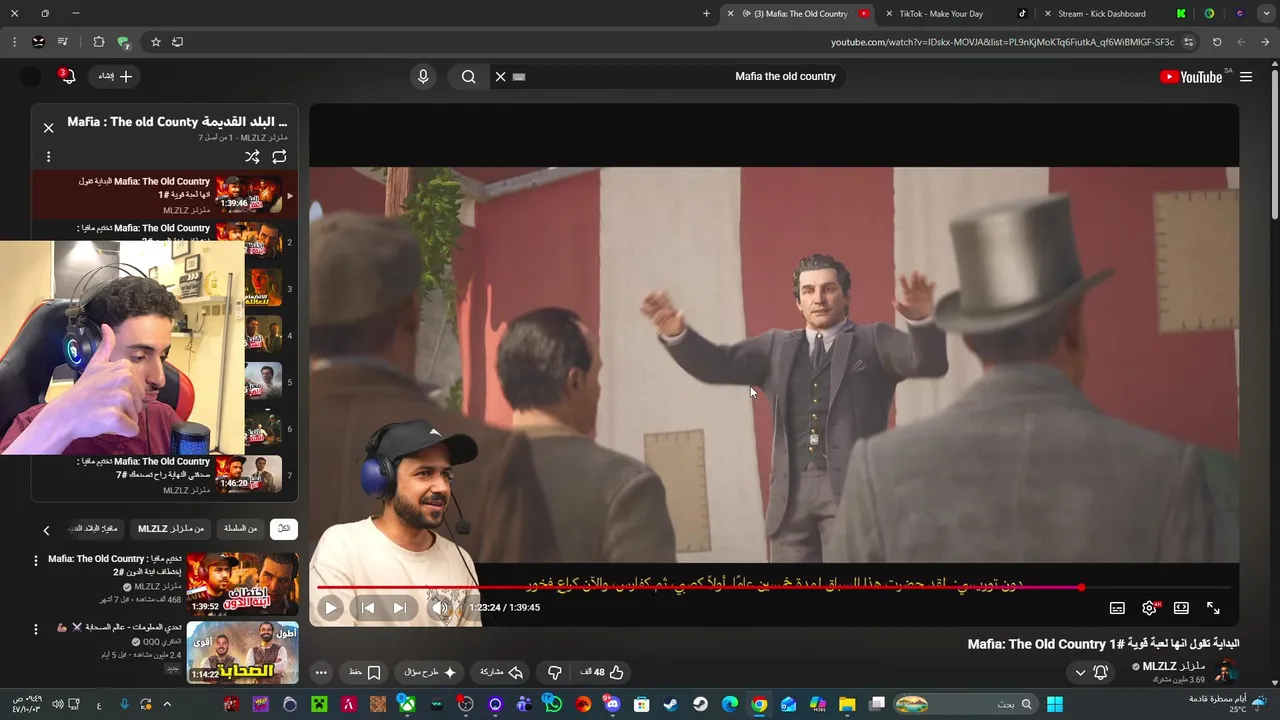Image resolution: width=1280 pixels, height=720 pixels.
Task: Bookmark this page with star icon
Action: pyautogui.click(x=156, y=42)
